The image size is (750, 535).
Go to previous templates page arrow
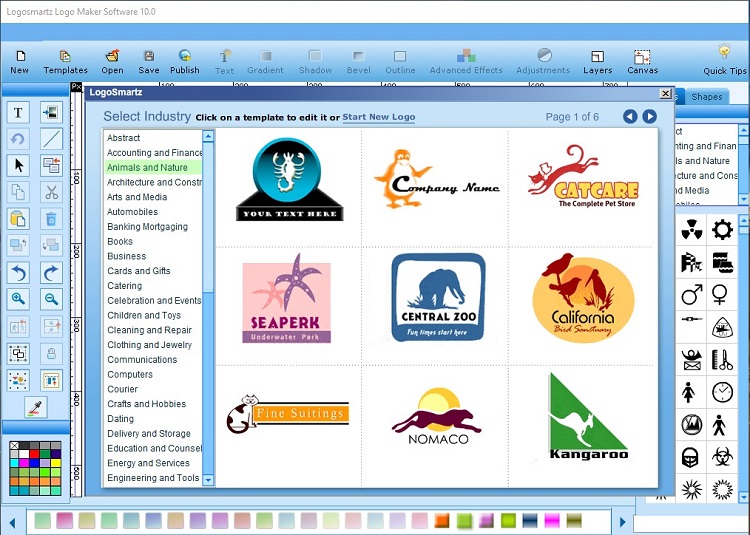(630, 116)
